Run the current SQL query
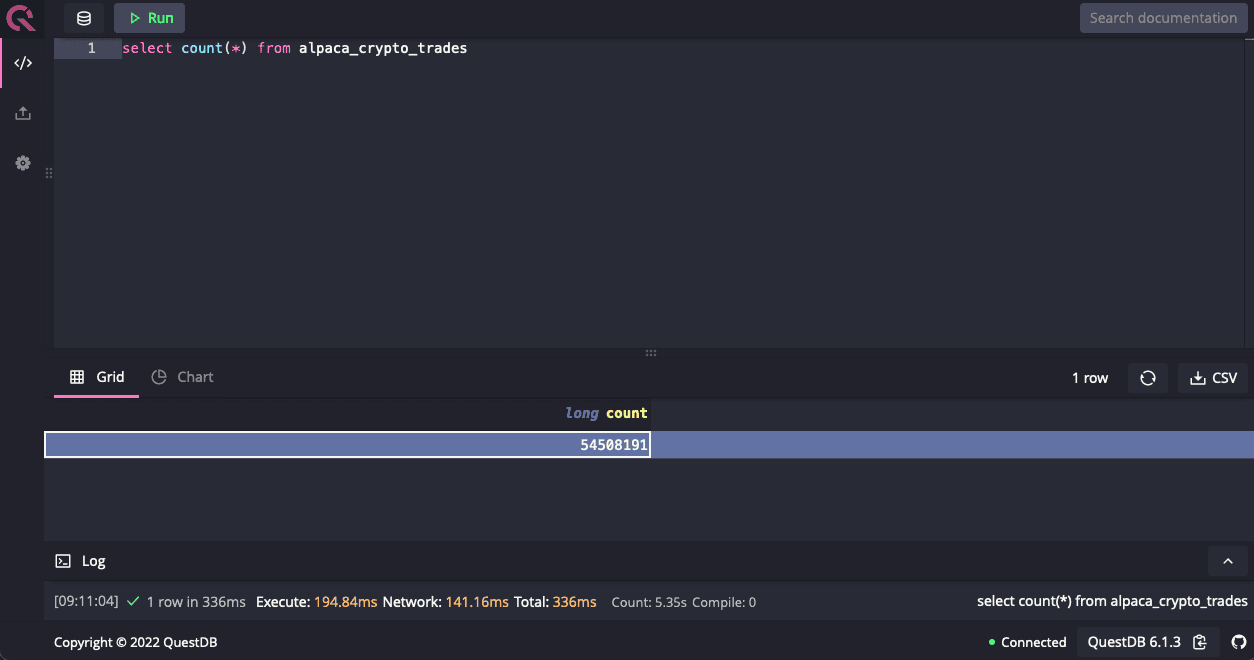This screenshot has height=660, width=1254. click(150, 18)
